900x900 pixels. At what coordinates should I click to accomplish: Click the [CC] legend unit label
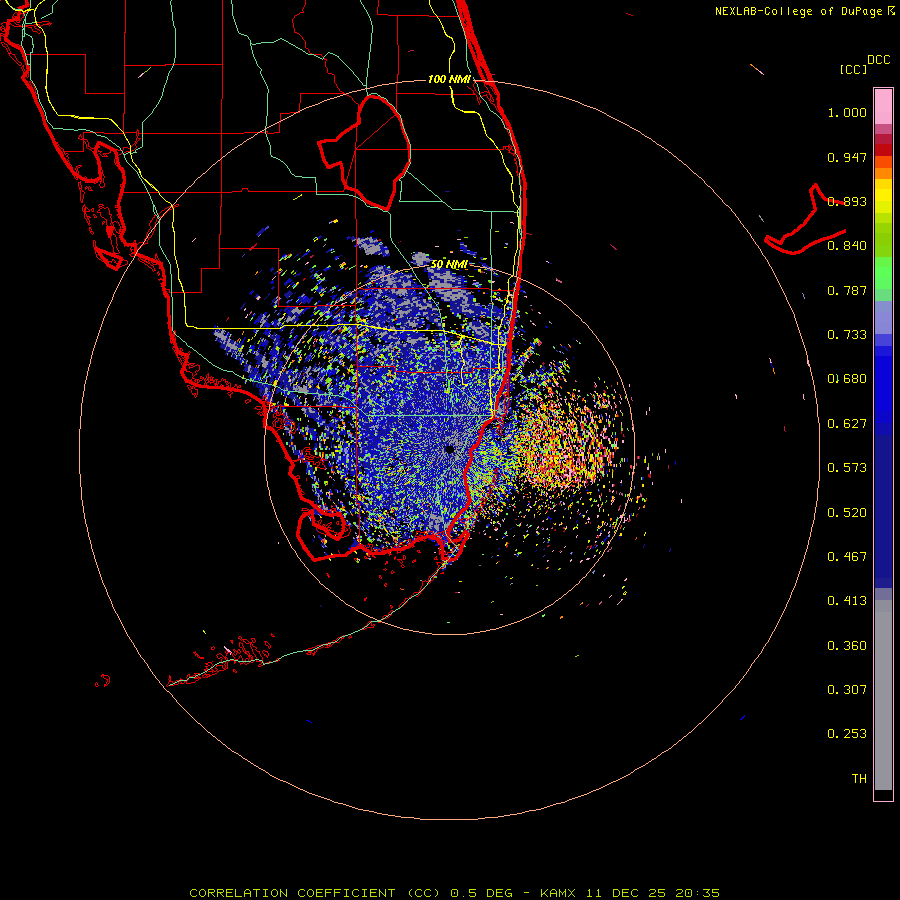point(854,69)
